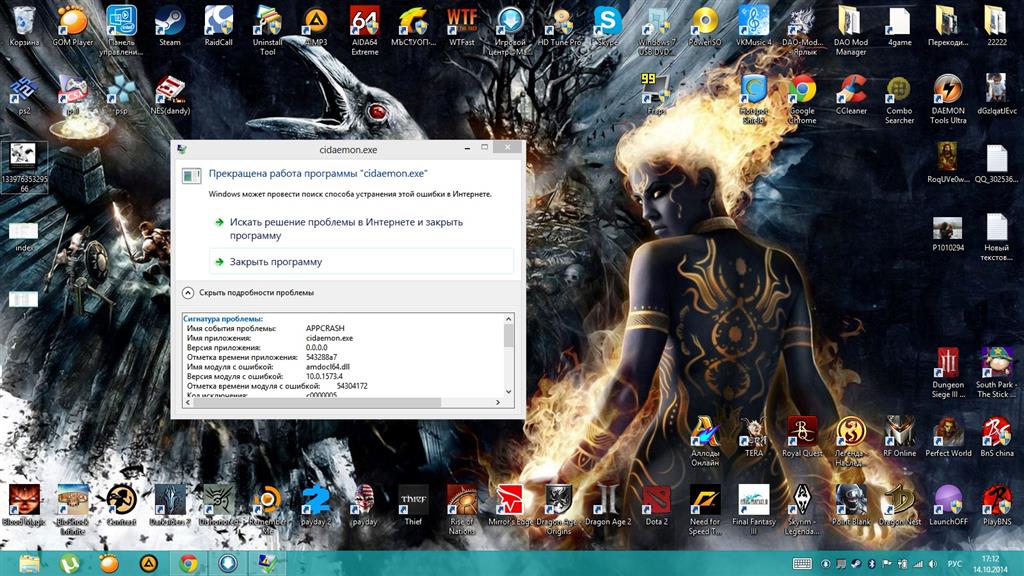Viewport: 1024px width, 576px height.
Task: Open the VKMusic 4 shortcut
Action: click(754, 26)
